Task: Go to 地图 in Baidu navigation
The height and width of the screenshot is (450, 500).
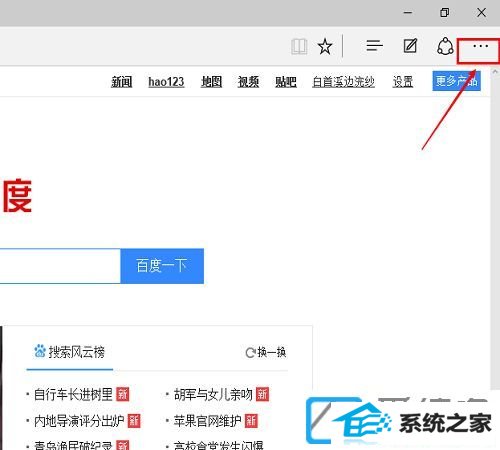Action: point(211,82)
